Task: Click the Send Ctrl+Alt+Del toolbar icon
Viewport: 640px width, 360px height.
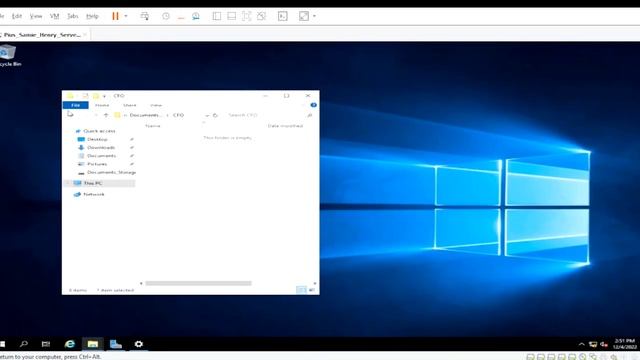Action: pos(144,16)
